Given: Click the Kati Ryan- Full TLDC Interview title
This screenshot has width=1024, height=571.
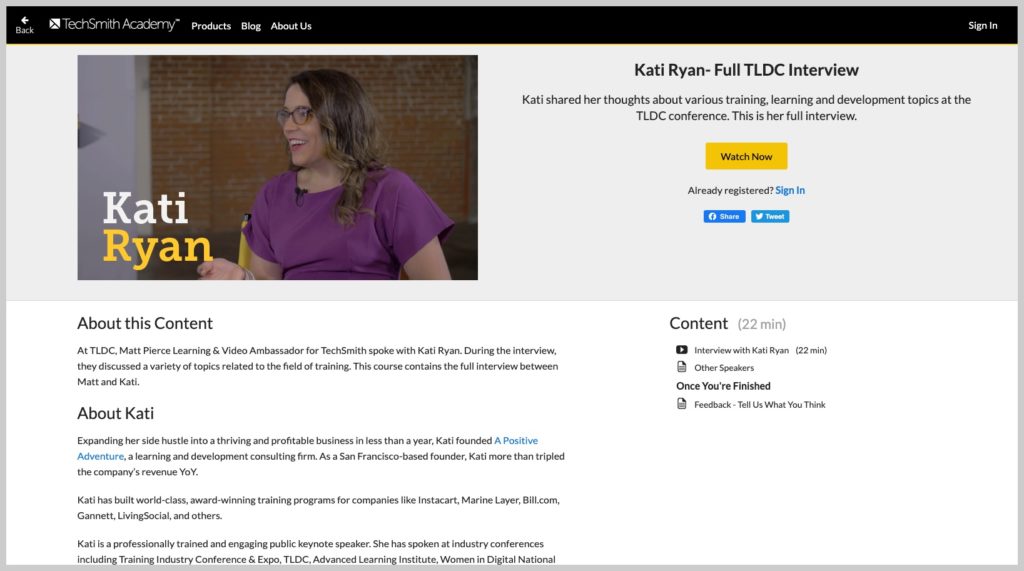Looking at the screenshot, I should pyautogui.click(x=746, y=70).
